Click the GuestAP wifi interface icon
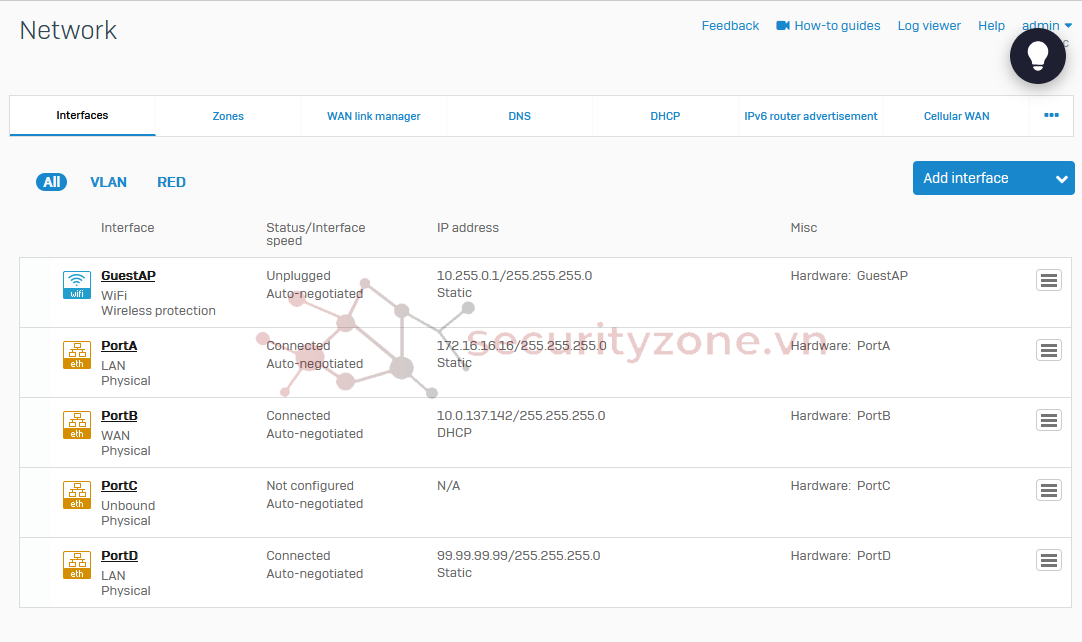Image resolution: width=1082 pixels, height=642 pixels. [x=77, y=285]
